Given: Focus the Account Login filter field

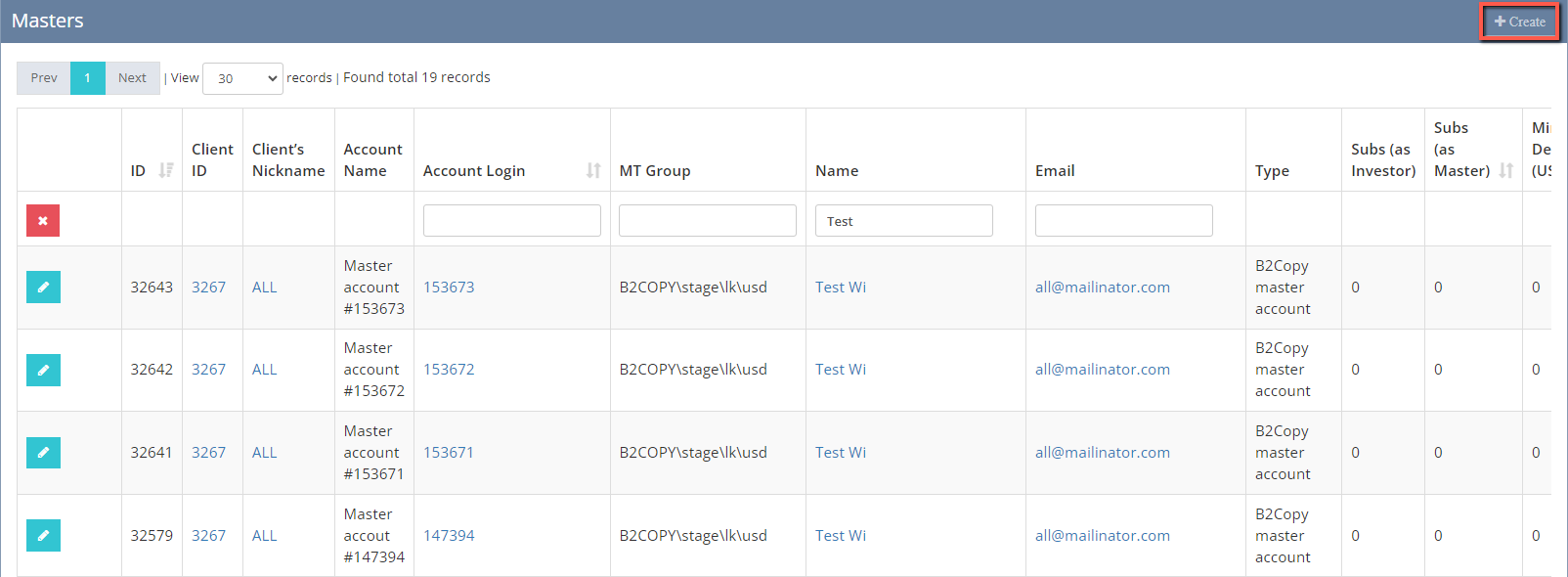Looking at the screenshot, I should (511, 220).
